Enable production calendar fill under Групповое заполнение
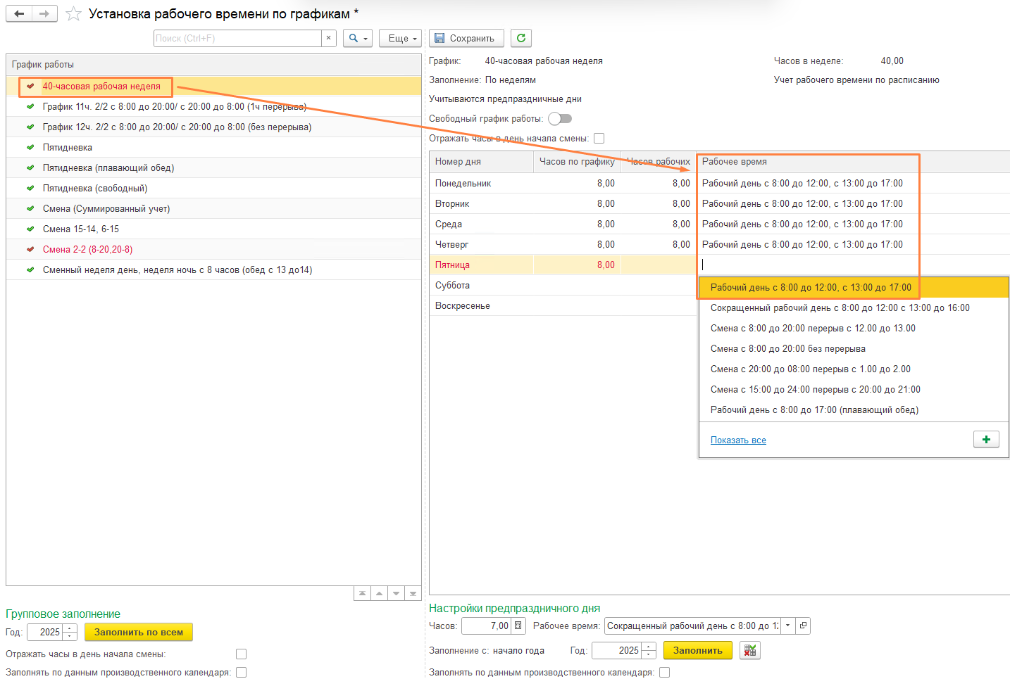The image size is (1010, 679). tap(241, 673)
